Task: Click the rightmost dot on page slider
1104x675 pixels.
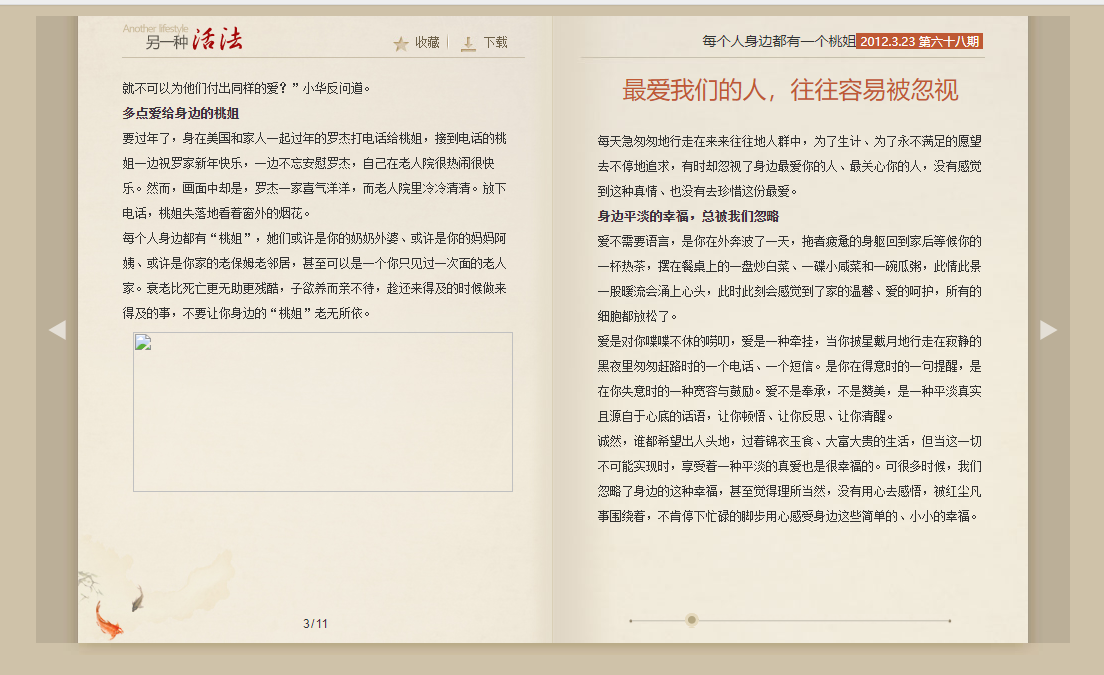Action: point(951,621)
